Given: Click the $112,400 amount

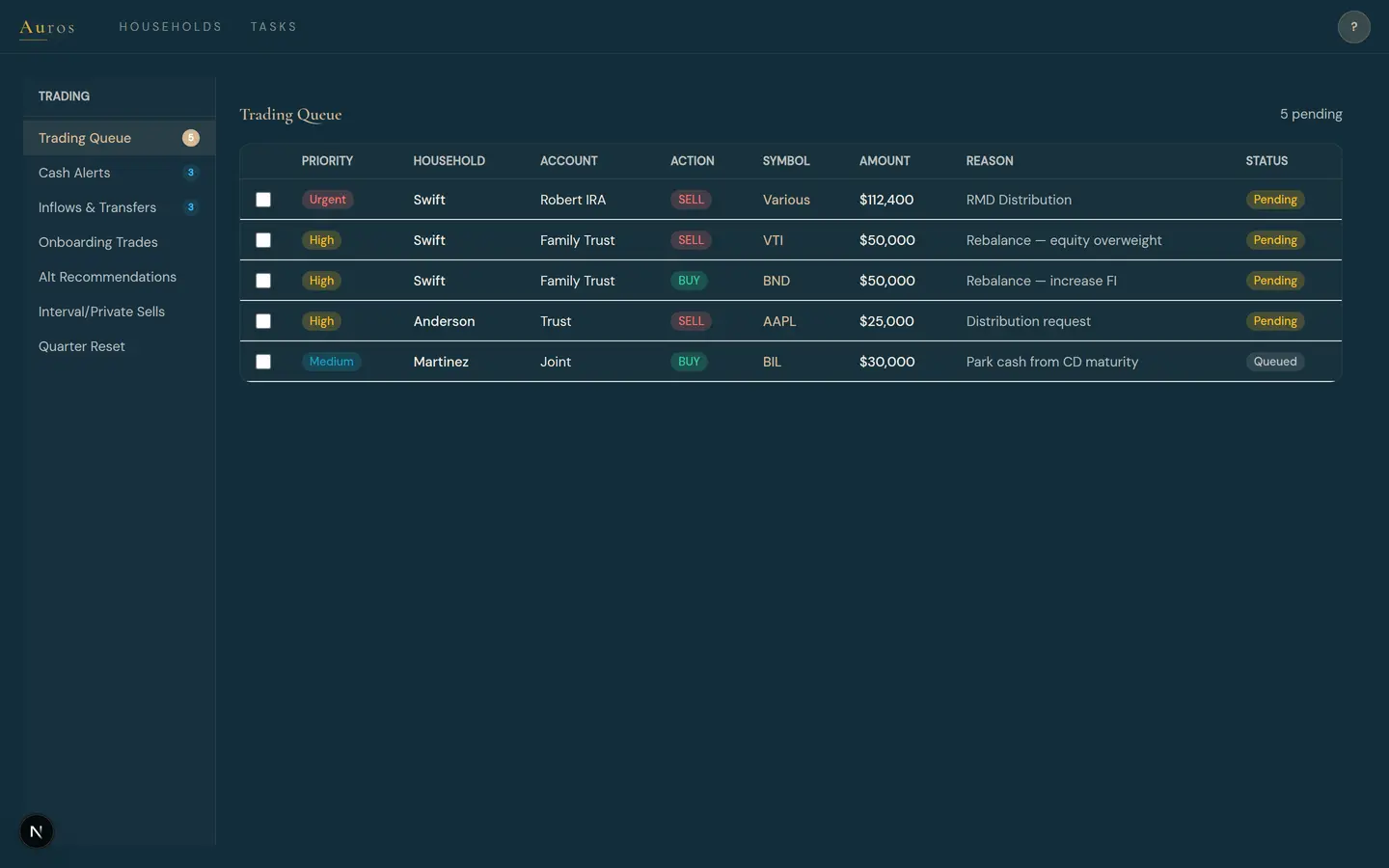Looking at the screenshot, I should coord(886,200).
